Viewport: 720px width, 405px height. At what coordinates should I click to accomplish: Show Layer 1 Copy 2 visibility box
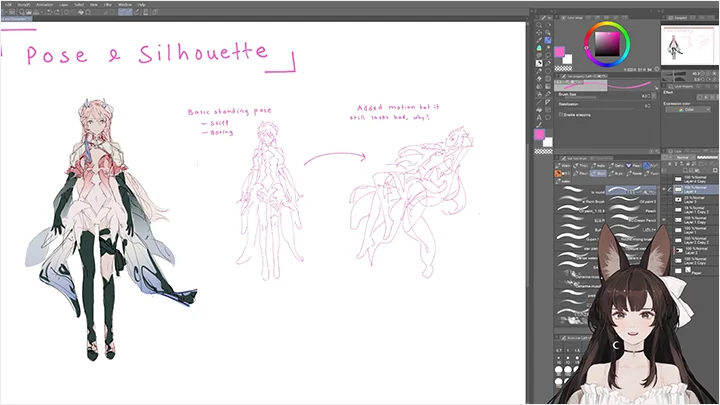coord(664,209)
